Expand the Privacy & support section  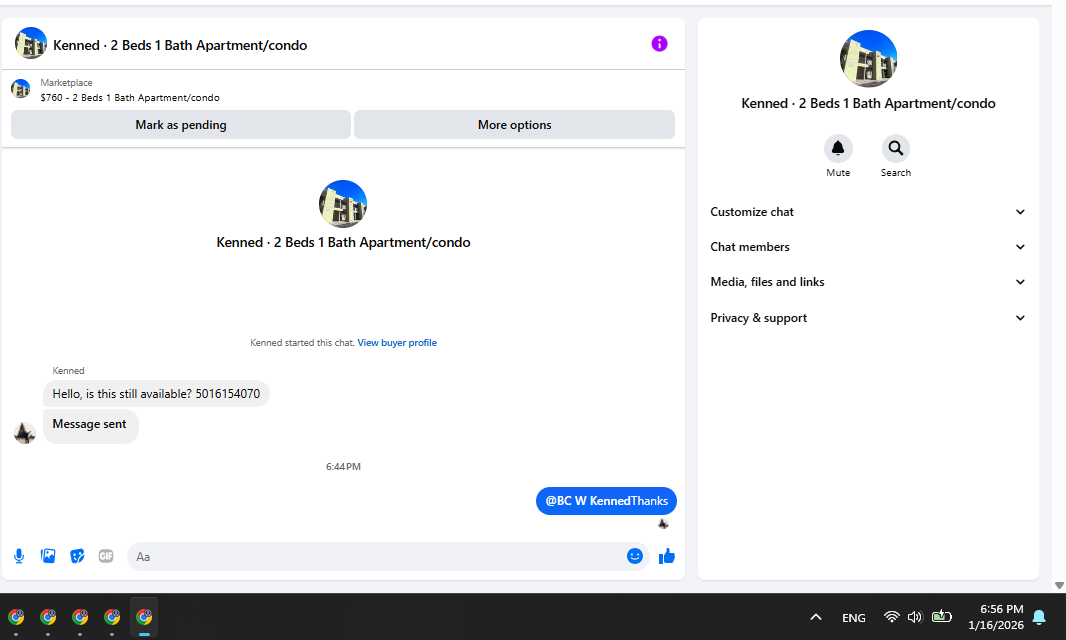[868, 318]
